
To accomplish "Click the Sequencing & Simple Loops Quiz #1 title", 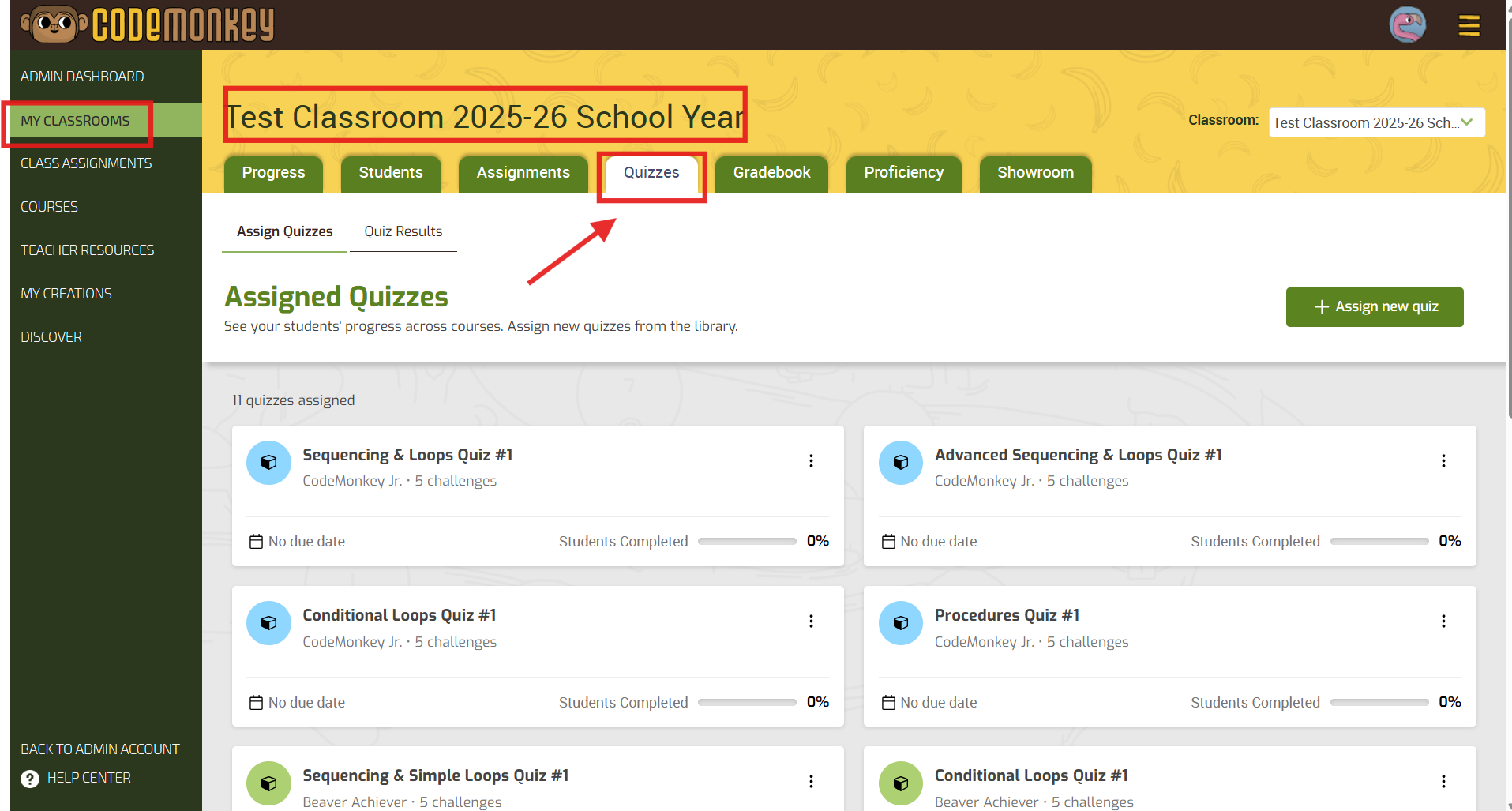I will 436,776.
